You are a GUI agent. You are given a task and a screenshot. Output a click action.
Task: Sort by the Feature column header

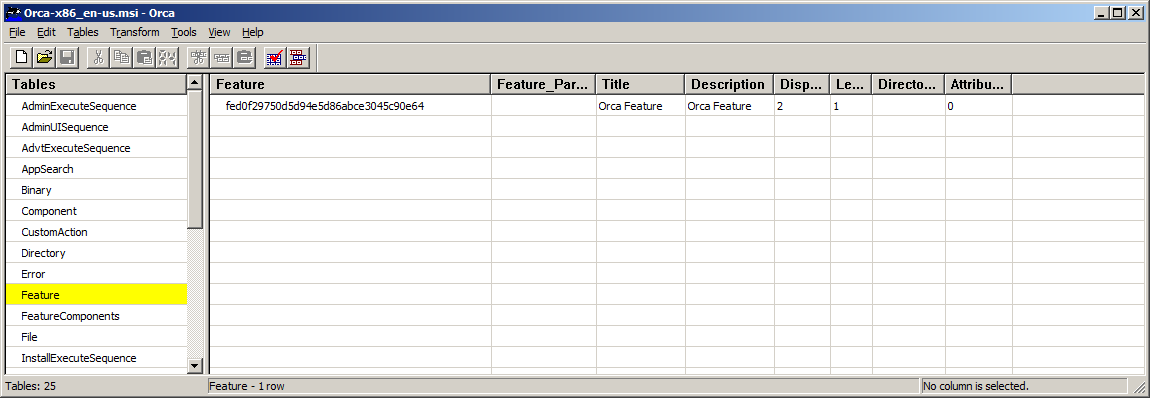pyautogui.click(x=351, y=84)
